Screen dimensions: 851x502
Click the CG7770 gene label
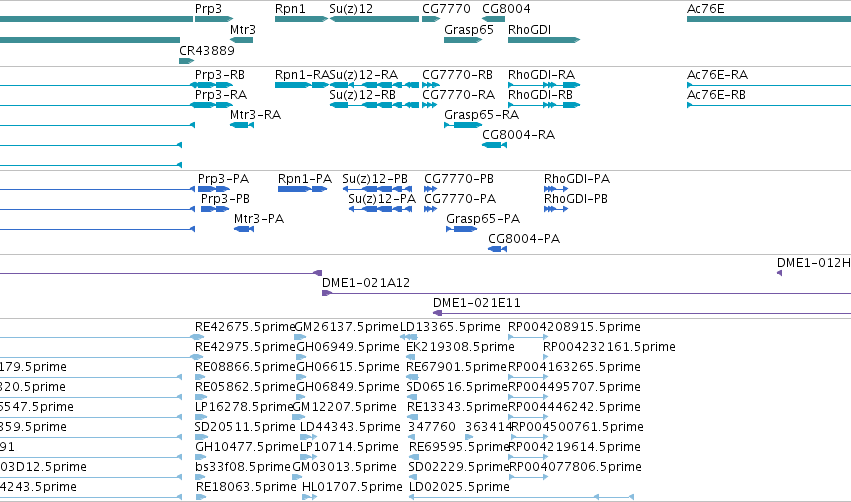click(446, 9)
